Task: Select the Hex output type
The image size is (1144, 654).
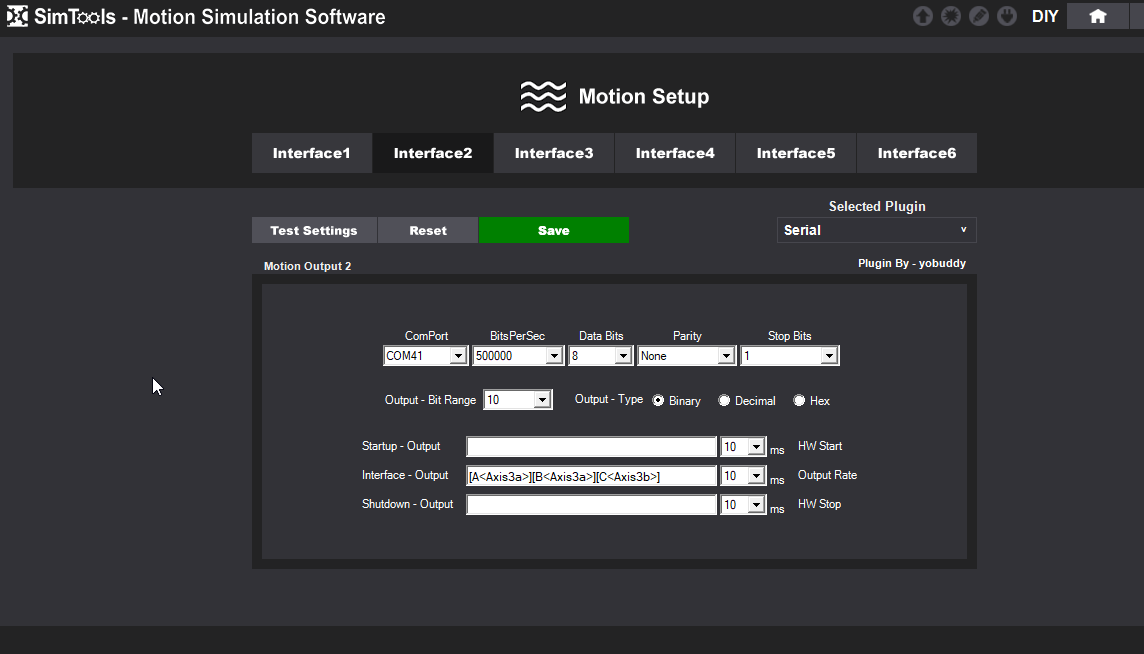Action: [x=799, y=400]
